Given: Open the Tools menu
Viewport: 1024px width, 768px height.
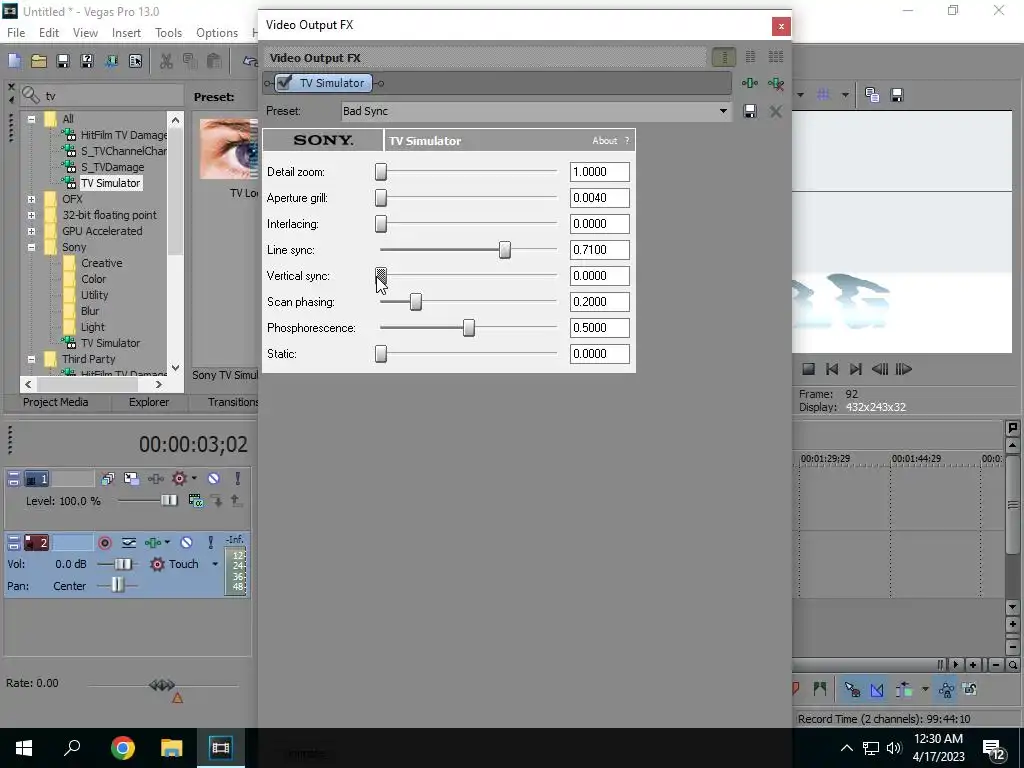Looking at the screenshot, I should (x=168, y=33).
